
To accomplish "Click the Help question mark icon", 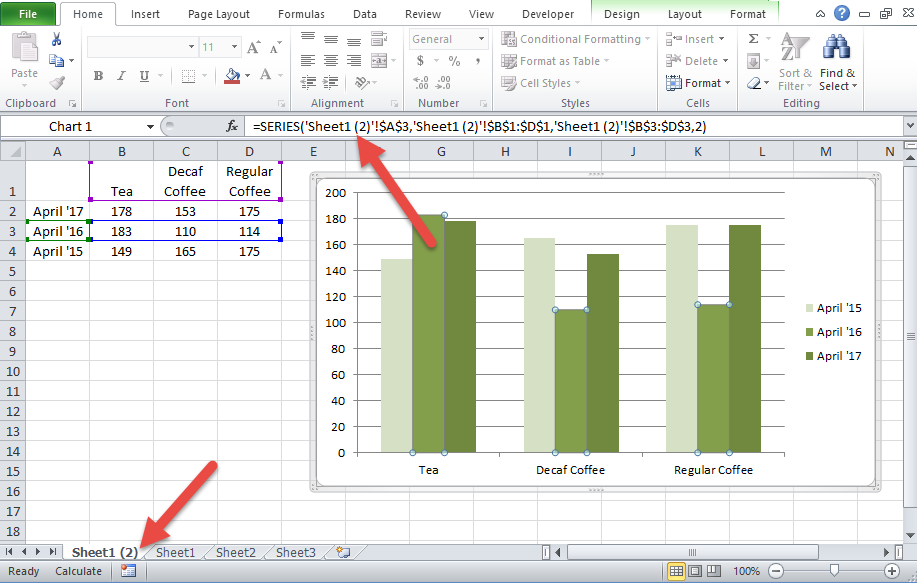I will (842, 13).
